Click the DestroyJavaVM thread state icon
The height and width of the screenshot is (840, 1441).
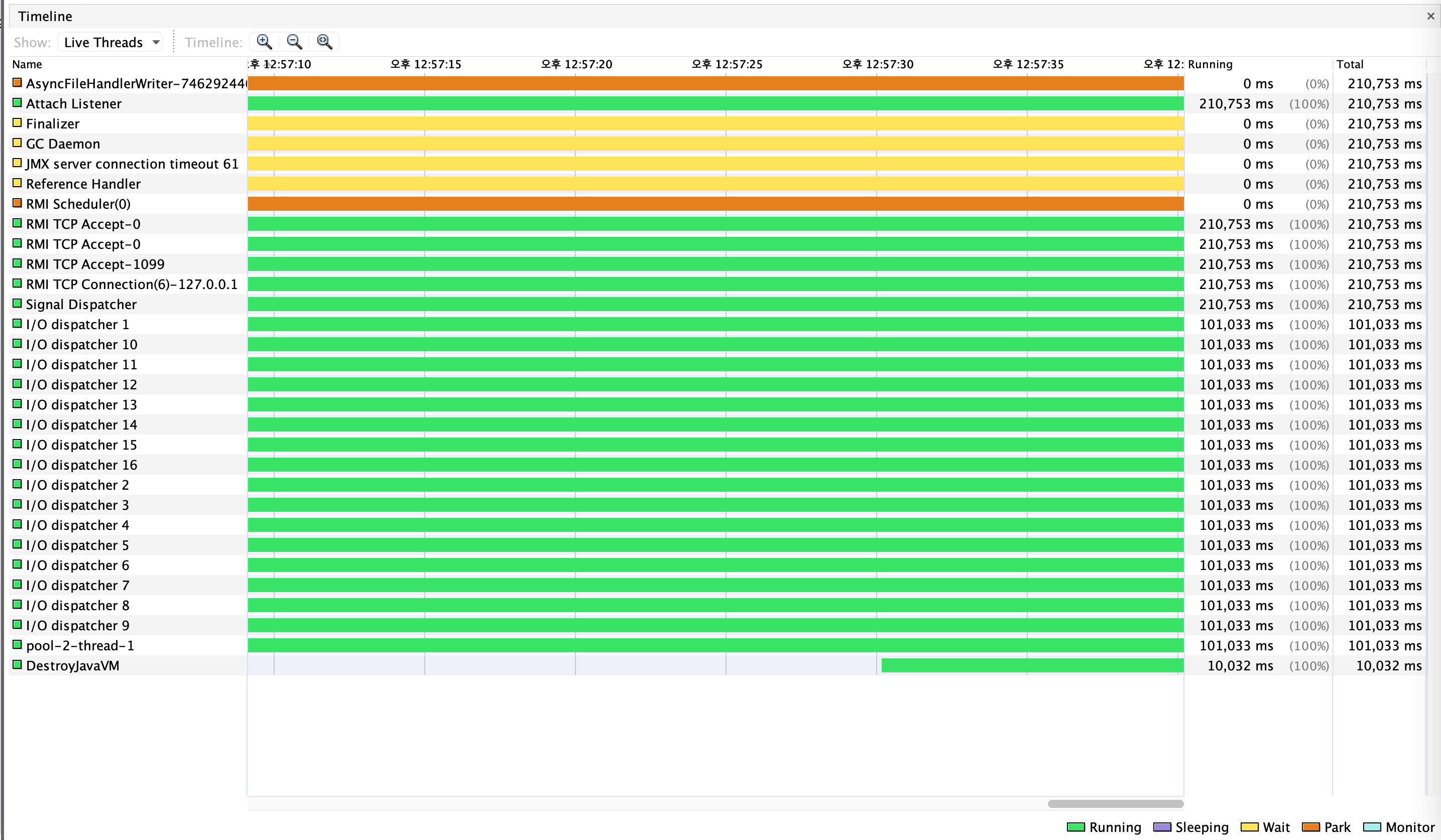(17, 665)
